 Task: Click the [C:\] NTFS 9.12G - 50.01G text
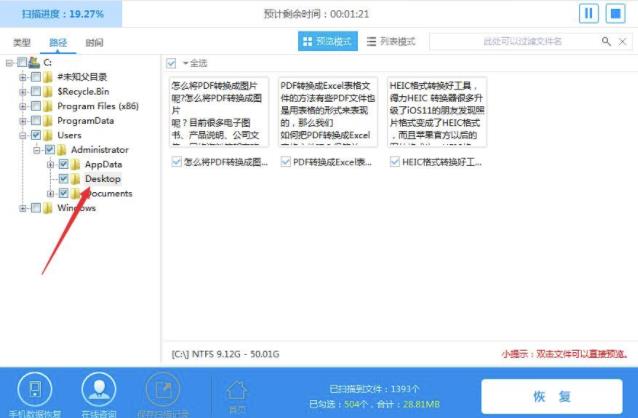pos(225,354)
